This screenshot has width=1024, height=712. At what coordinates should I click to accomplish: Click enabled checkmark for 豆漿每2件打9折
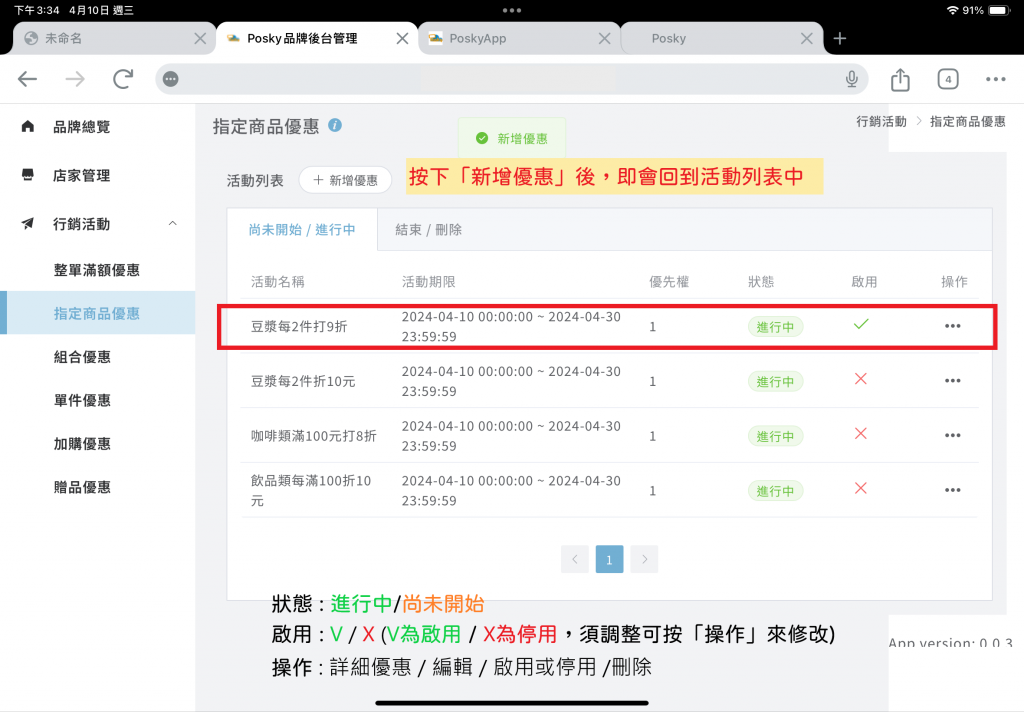[861, 324]
